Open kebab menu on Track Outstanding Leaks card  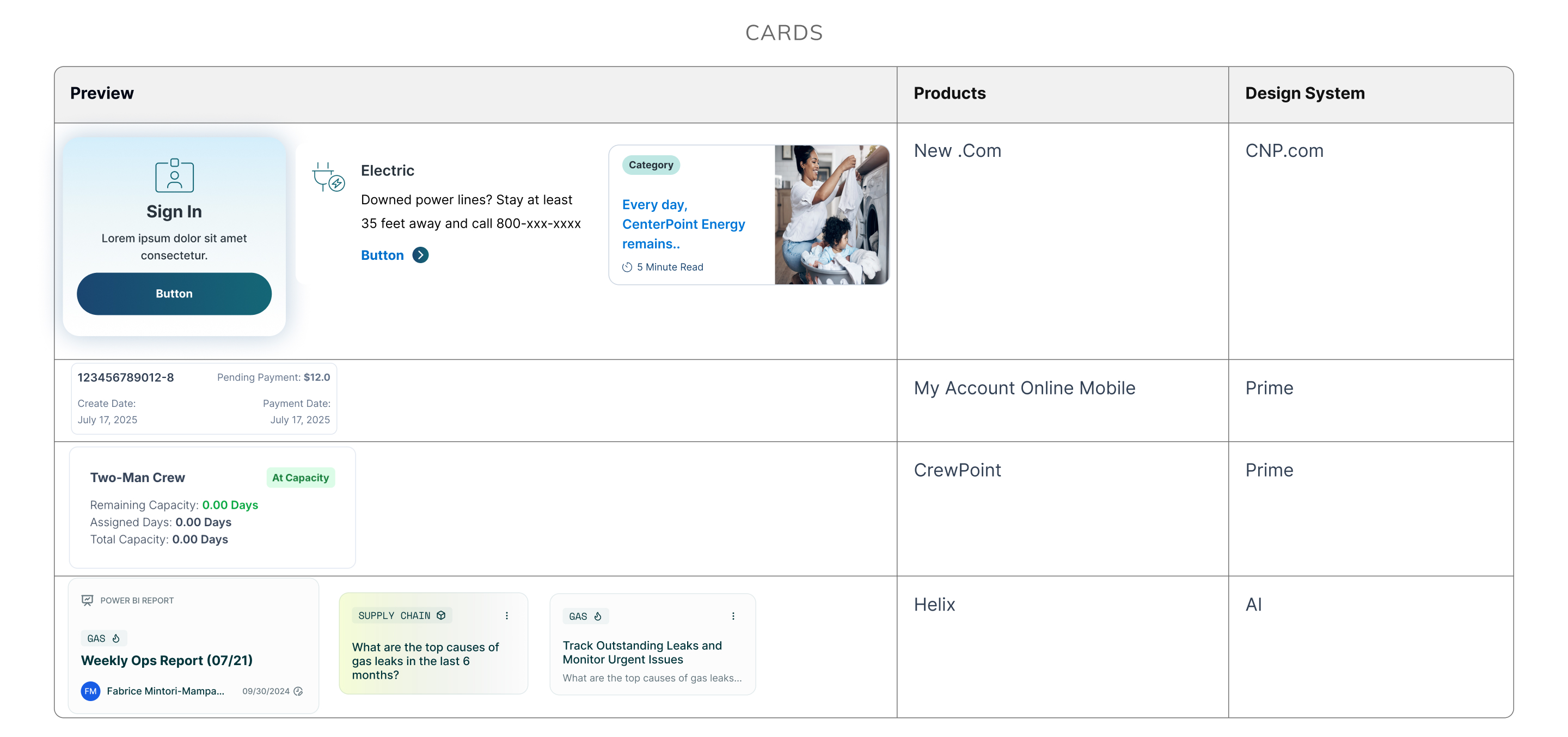733,616
